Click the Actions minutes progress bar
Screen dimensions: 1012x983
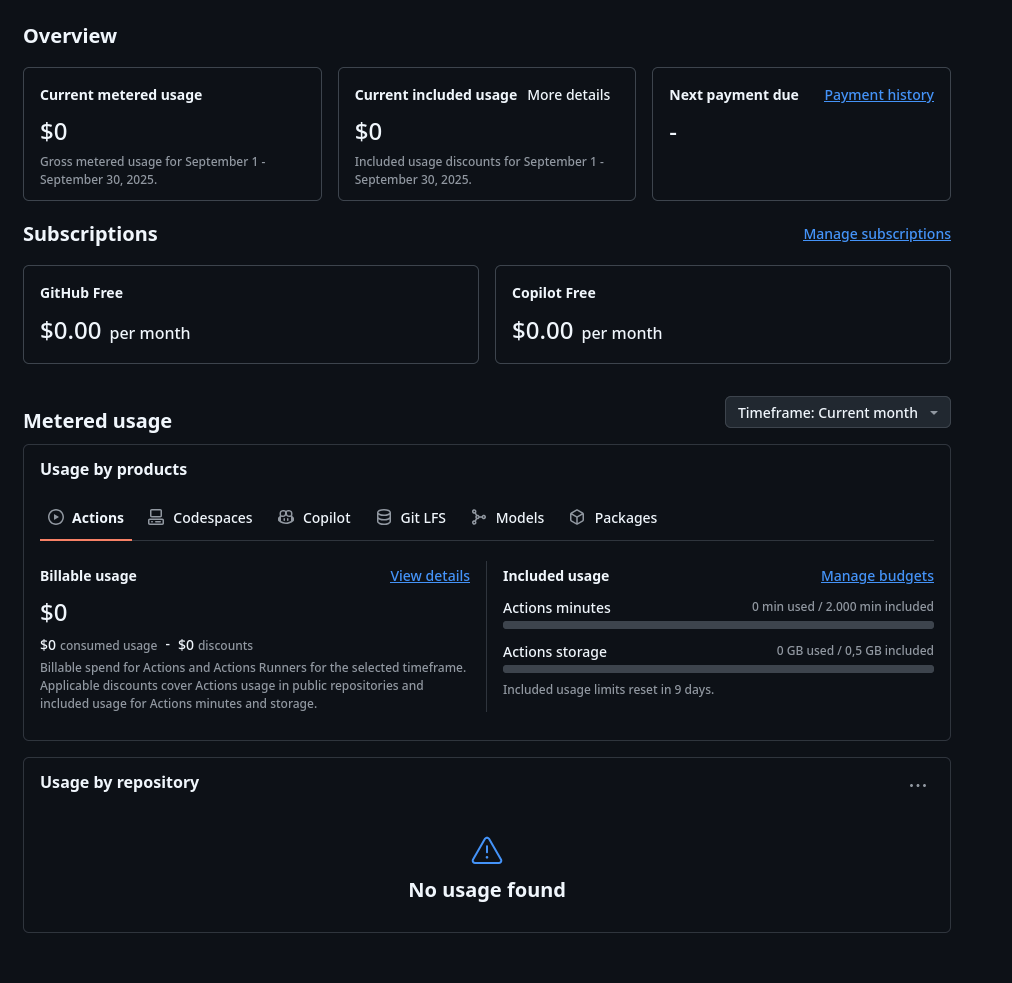(x=718, y=625)
